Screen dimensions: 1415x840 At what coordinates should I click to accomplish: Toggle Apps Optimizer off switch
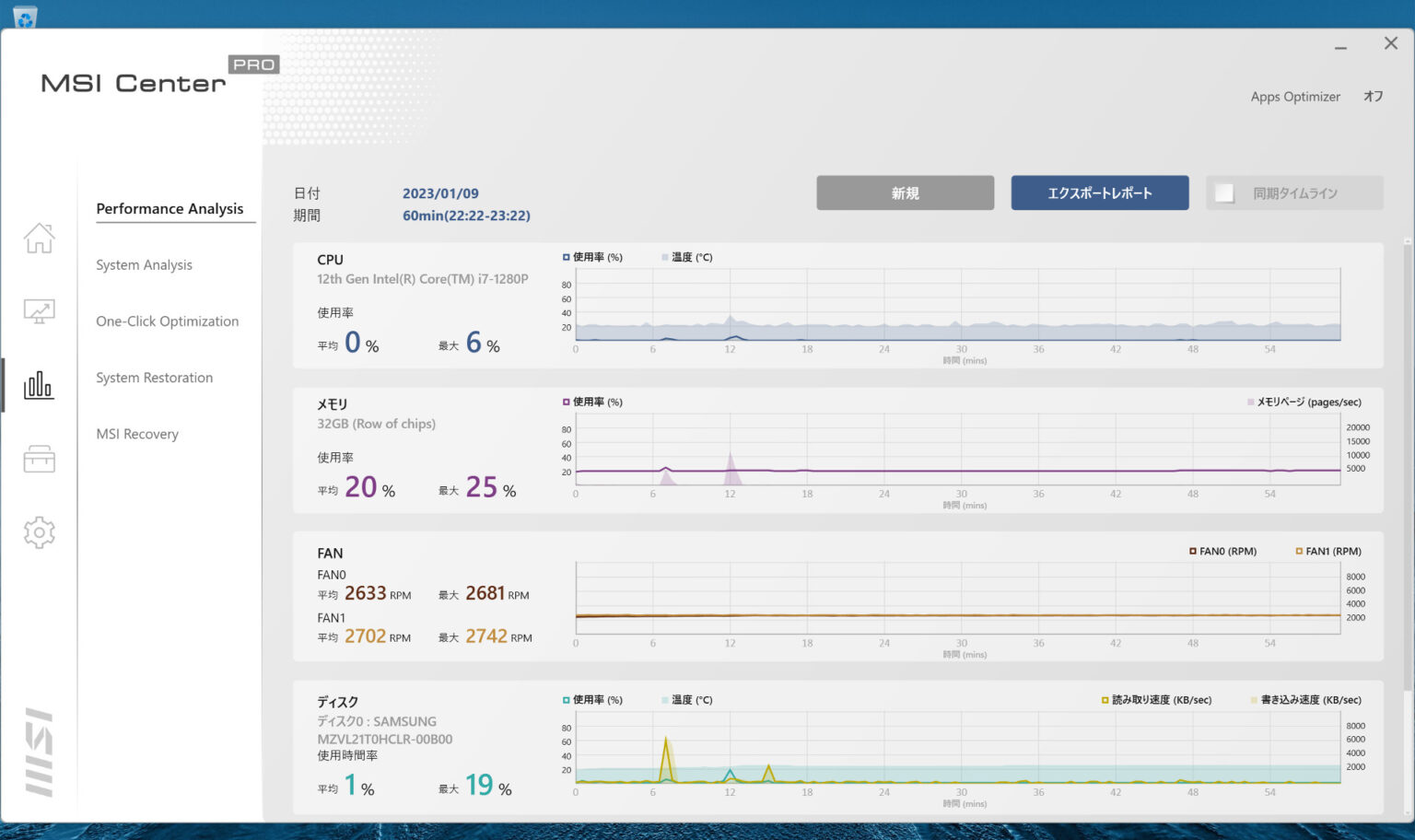1373,97
